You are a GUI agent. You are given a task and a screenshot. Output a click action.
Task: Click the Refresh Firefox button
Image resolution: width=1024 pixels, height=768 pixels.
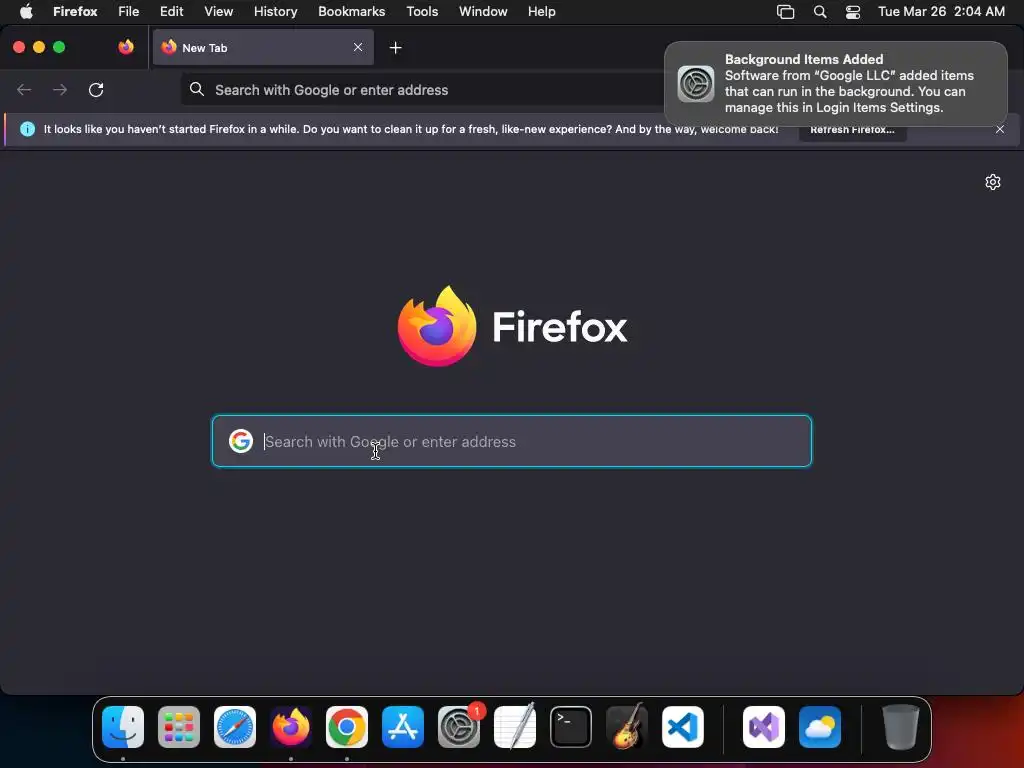[852, 129]
